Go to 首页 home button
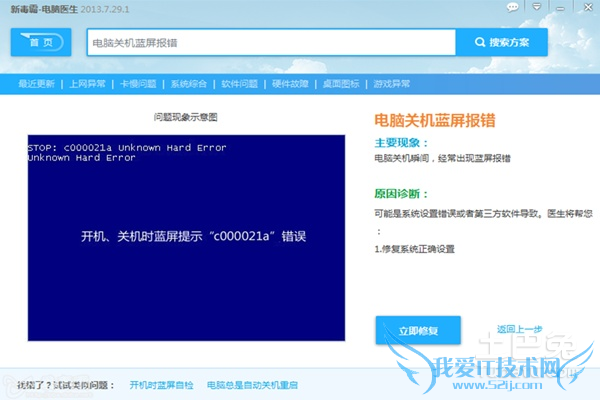The height and width of the screenshot is (400, 600). (x=41, y=42)
